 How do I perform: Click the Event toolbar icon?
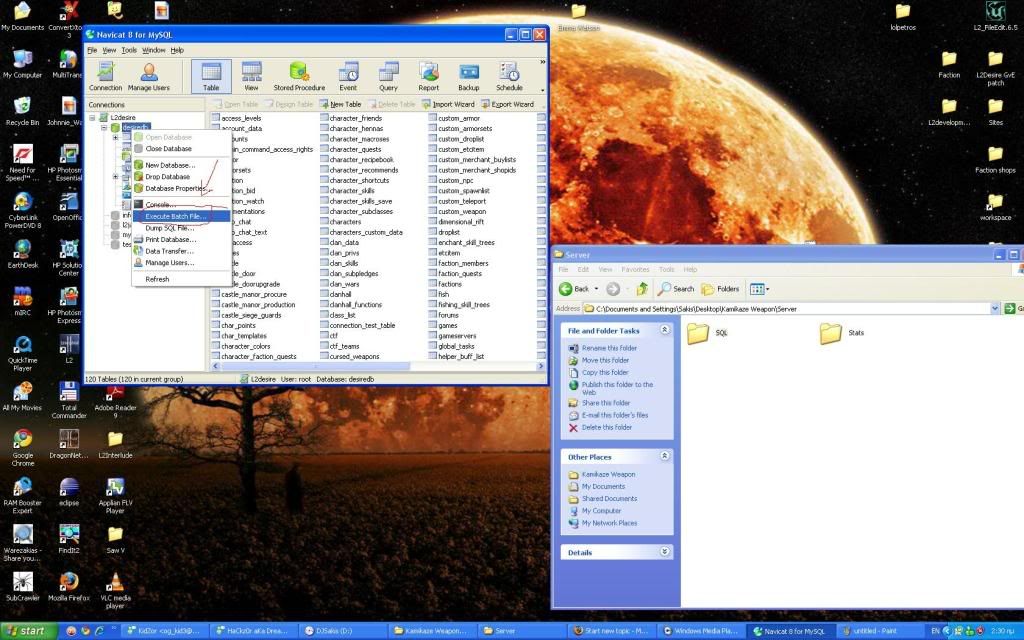(348, 76)
